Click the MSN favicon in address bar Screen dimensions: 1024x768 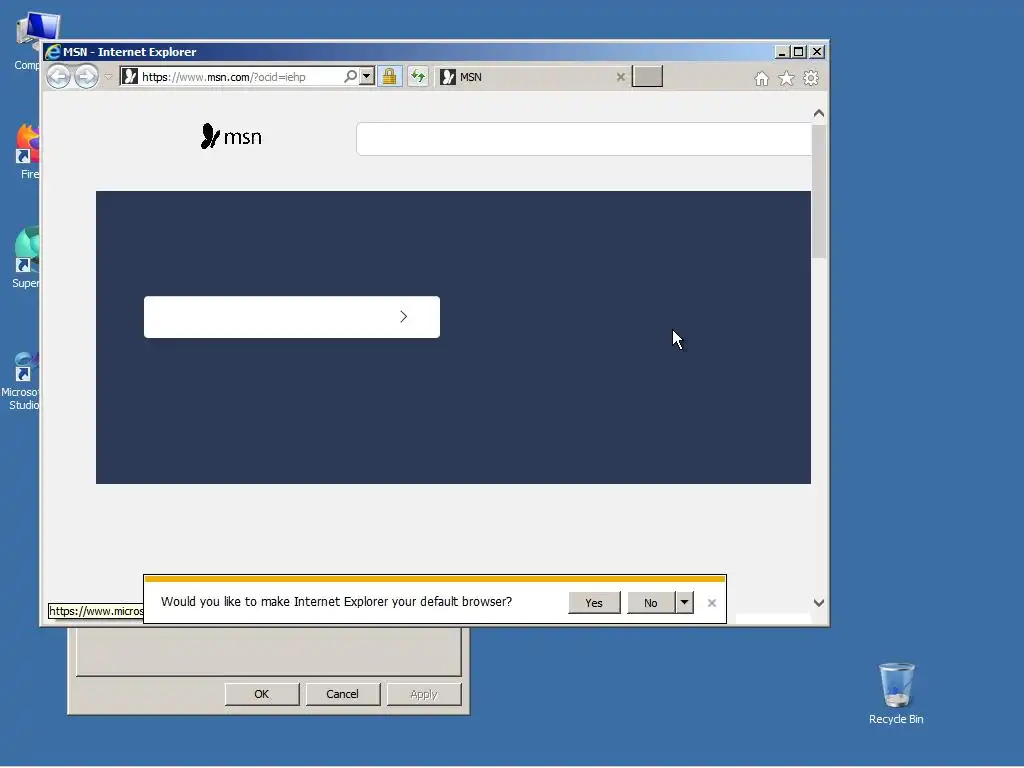[x=130, y=76]
